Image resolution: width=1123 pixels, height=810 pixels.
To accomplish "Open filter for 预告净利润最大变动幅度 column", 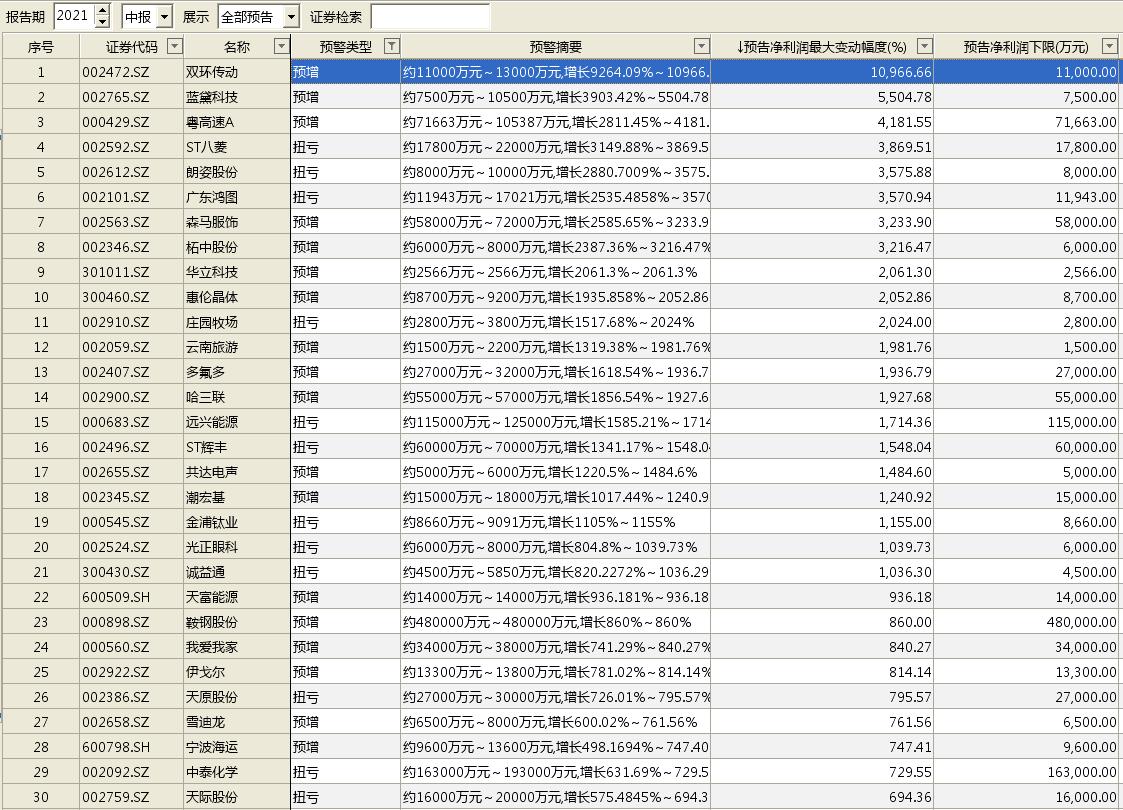I will click(924, 46).
